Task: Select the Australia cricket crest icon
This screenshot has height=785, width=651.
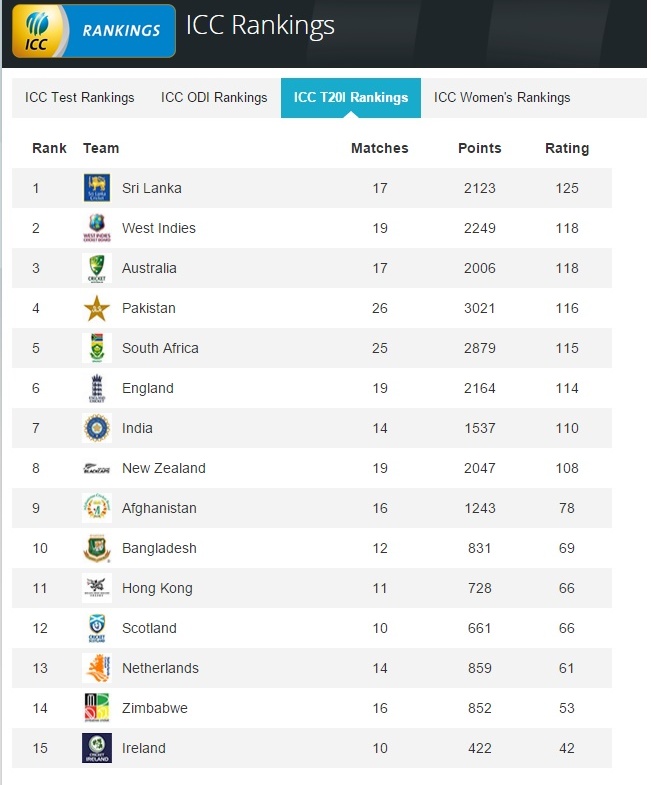Action: [97, 268]
